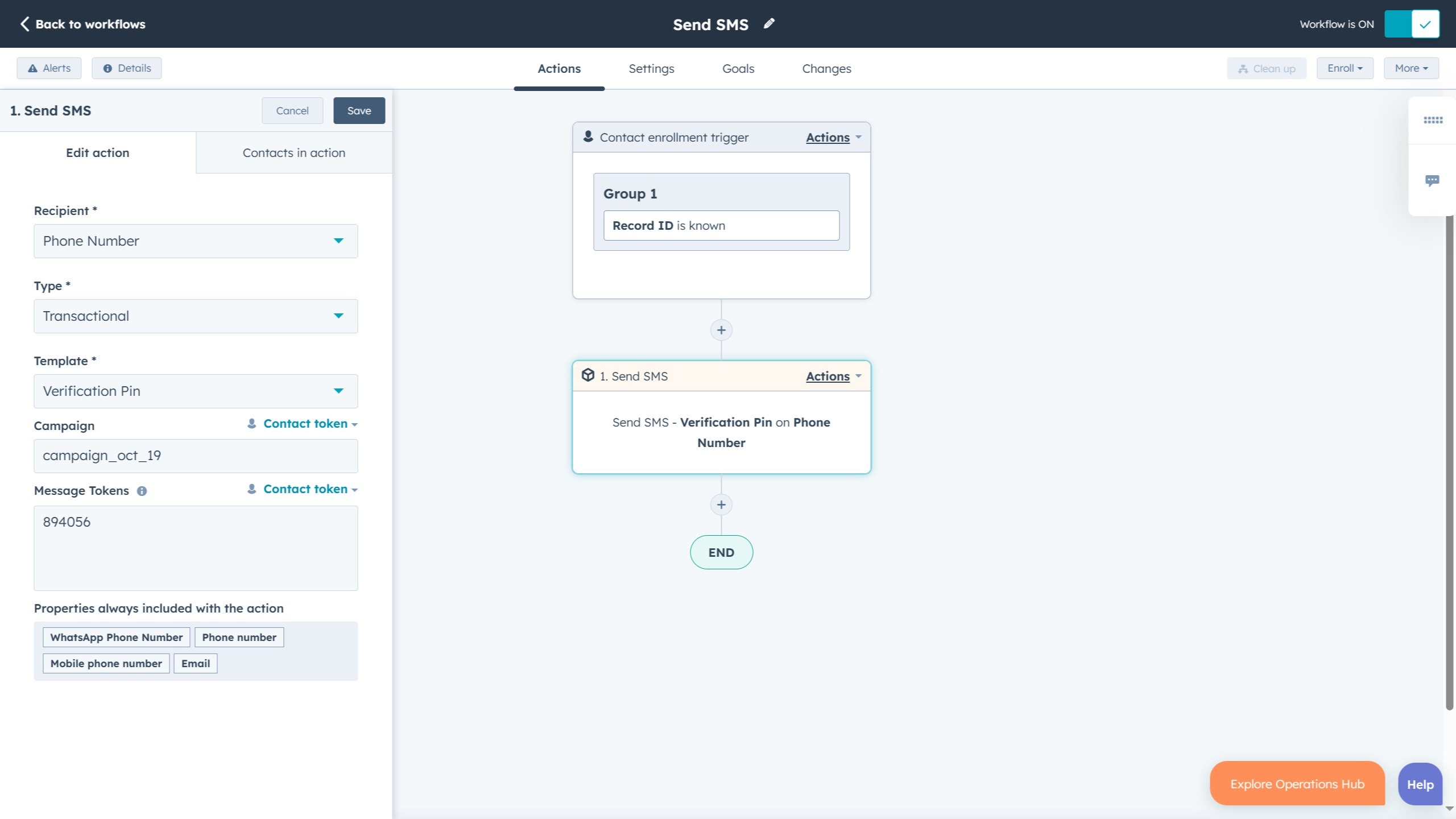Screen dimensions: 1456x819
Task: Open the comments speech bubble icon
Action: pyautogui.click(x=1432, y=181)
